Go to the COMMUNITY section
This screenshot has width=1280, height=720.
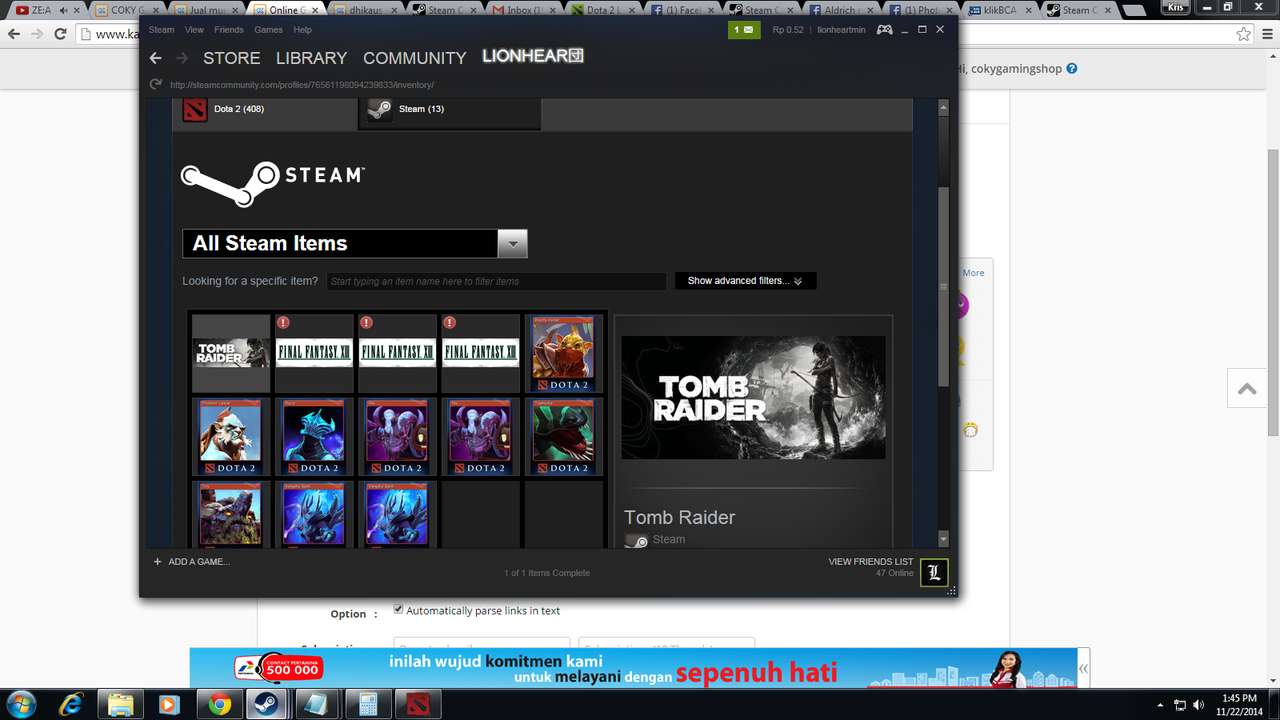pyautogui.click(x=415, y=58)
